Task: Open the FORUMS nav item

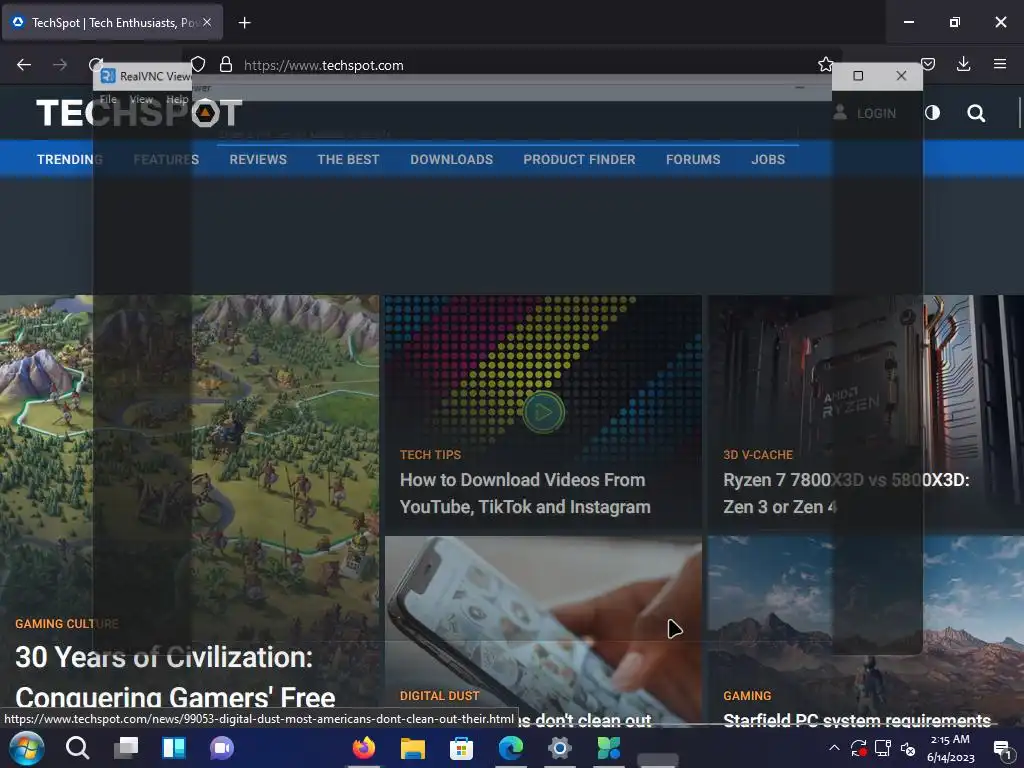Action: (x=693, y=159)
